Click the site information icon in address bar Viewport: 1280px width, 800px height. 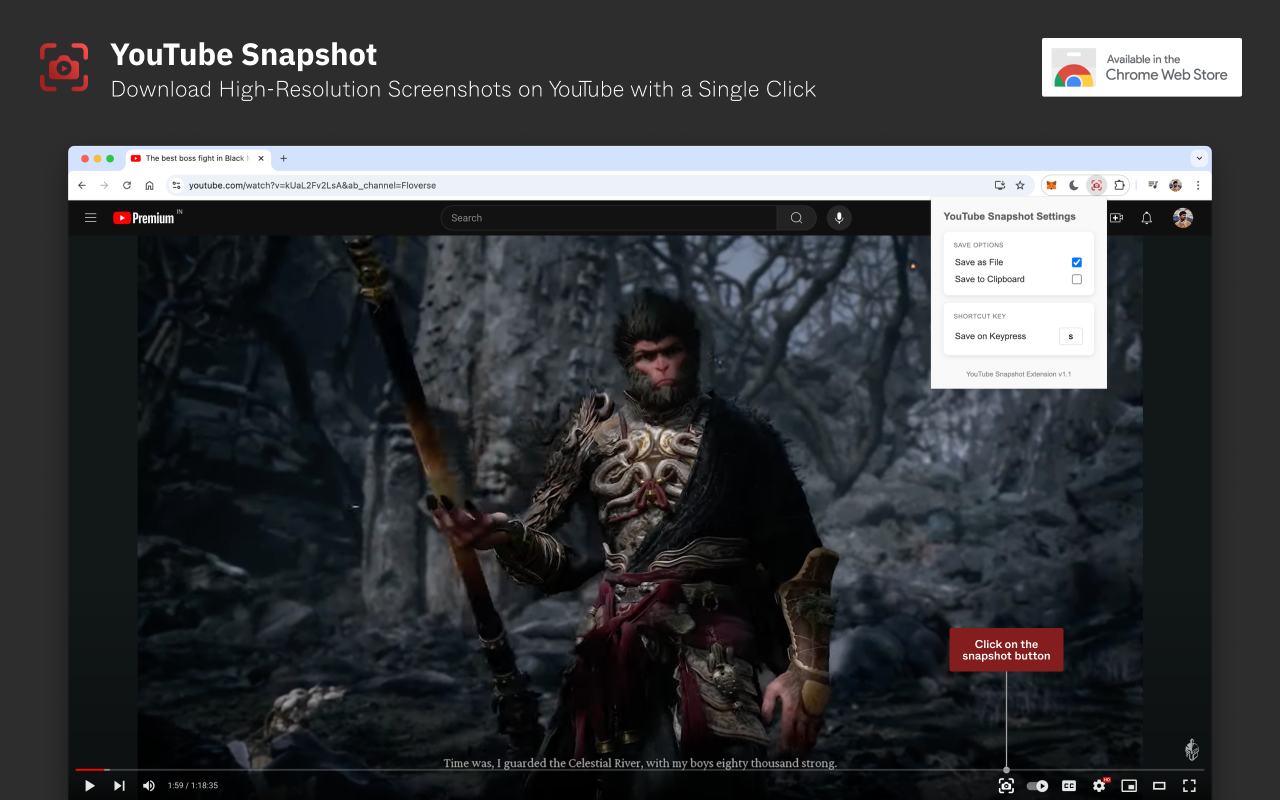coord(176,185)
